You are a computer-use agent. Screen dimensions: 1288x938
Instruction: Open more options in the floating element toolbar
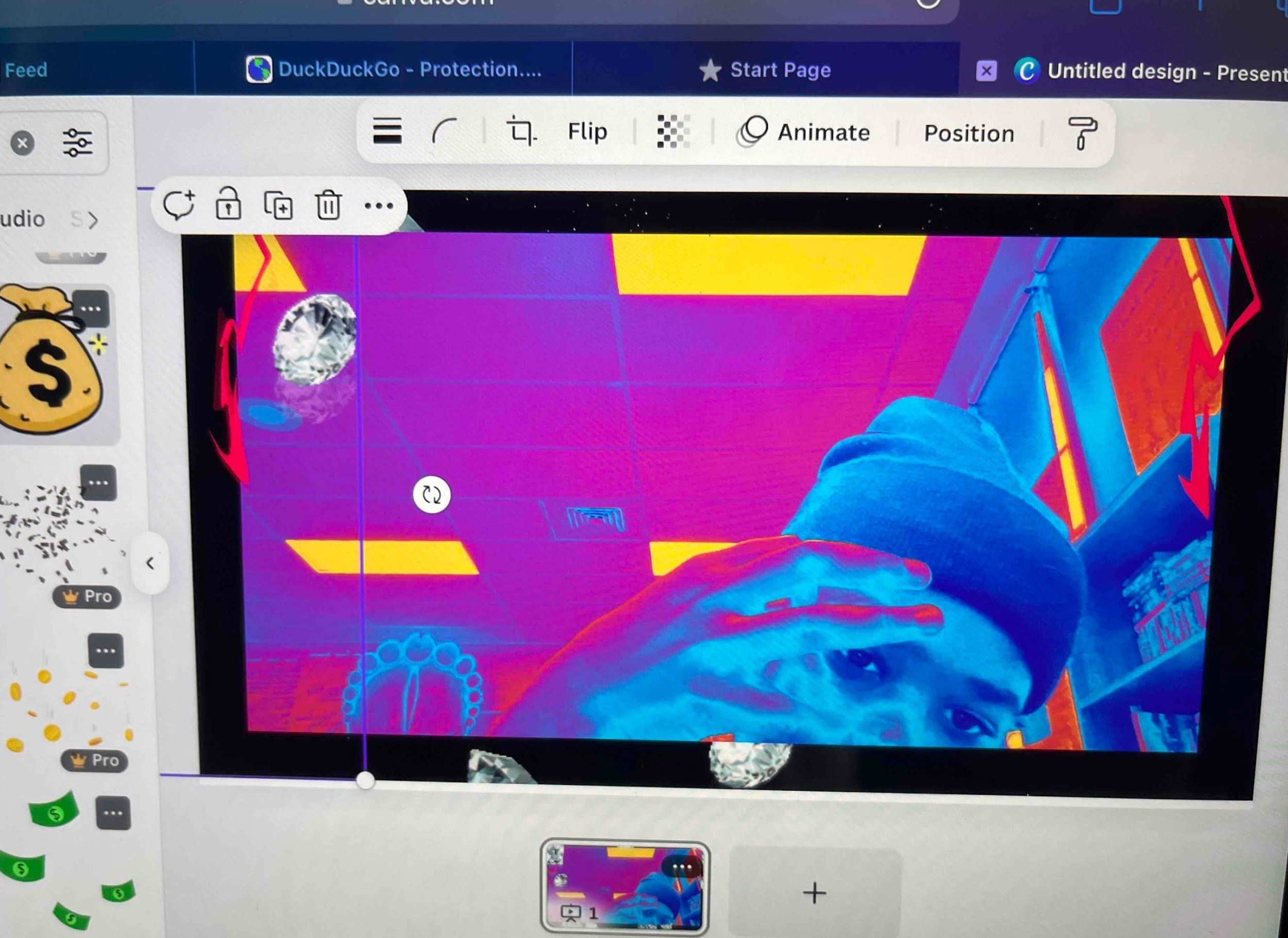pyautogui.click(x=379, y=206)
